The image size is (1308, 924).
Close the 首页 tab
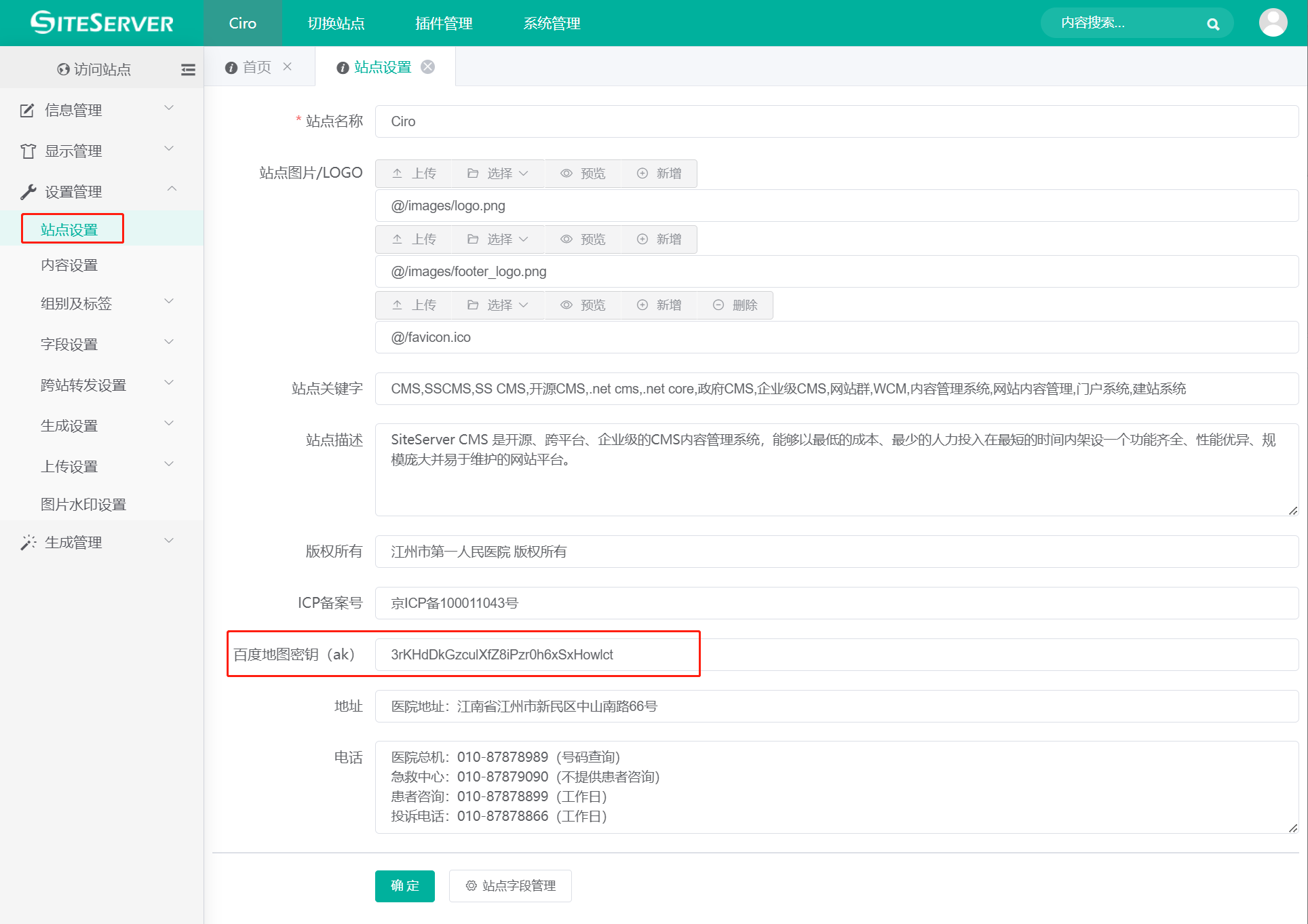tap(288, 66)
